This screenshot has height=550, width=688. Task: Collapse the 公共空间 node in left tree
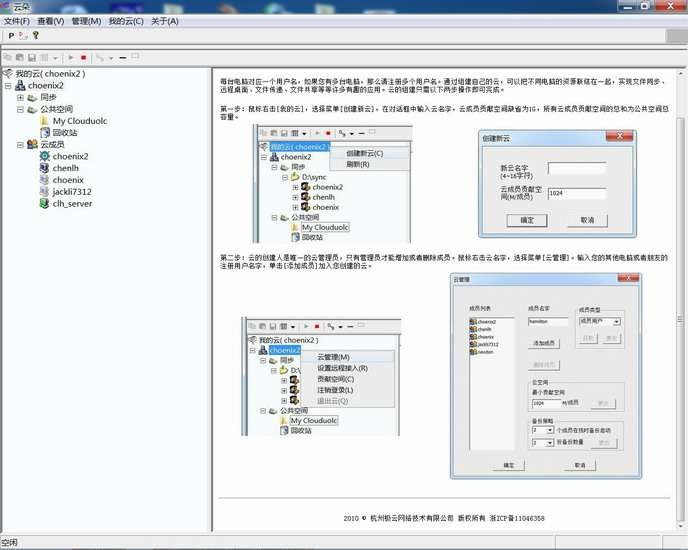point(20,109)
